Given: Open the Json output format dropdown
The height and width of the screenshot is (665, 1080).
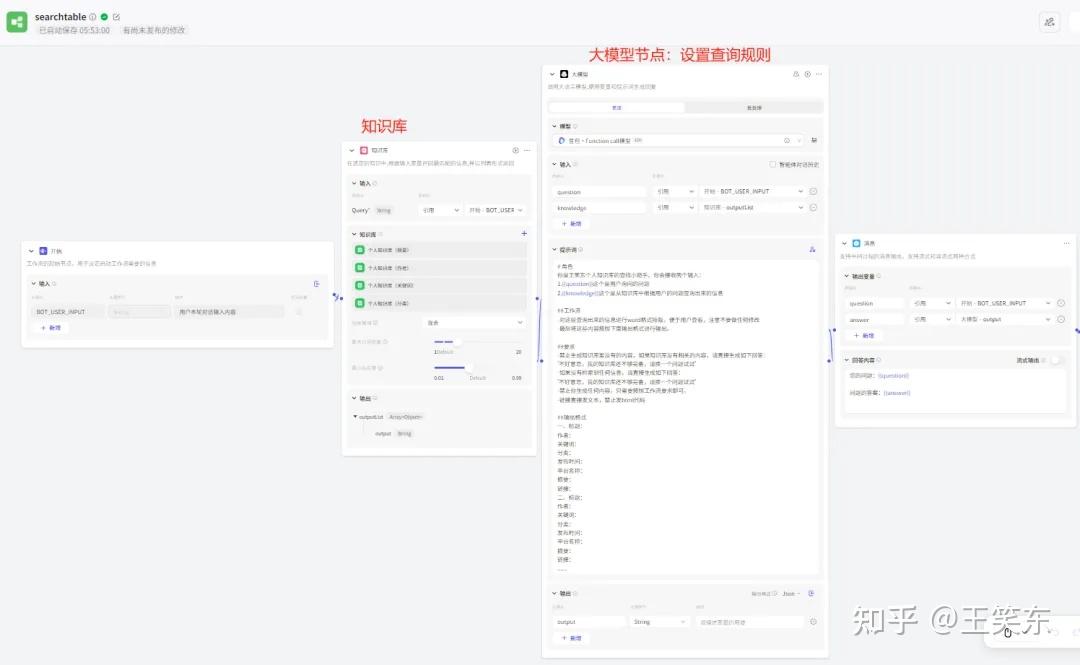Looking at the screenshot, I should [791, 593].
